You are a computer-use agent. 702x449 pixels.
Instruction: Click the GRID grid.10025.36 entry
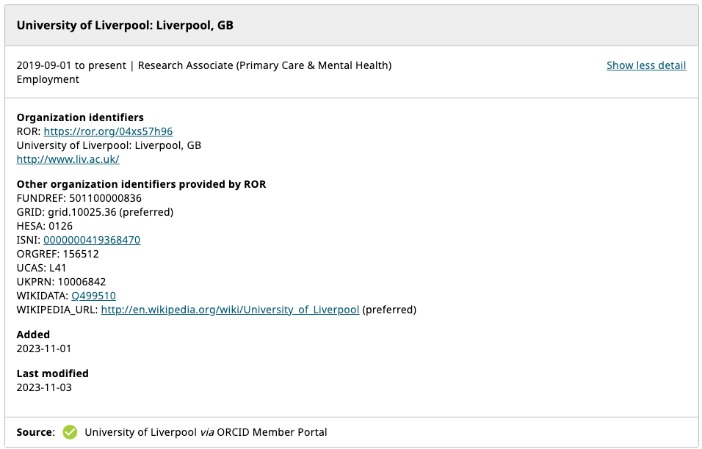pyautogui.click(x=95, y=212)
